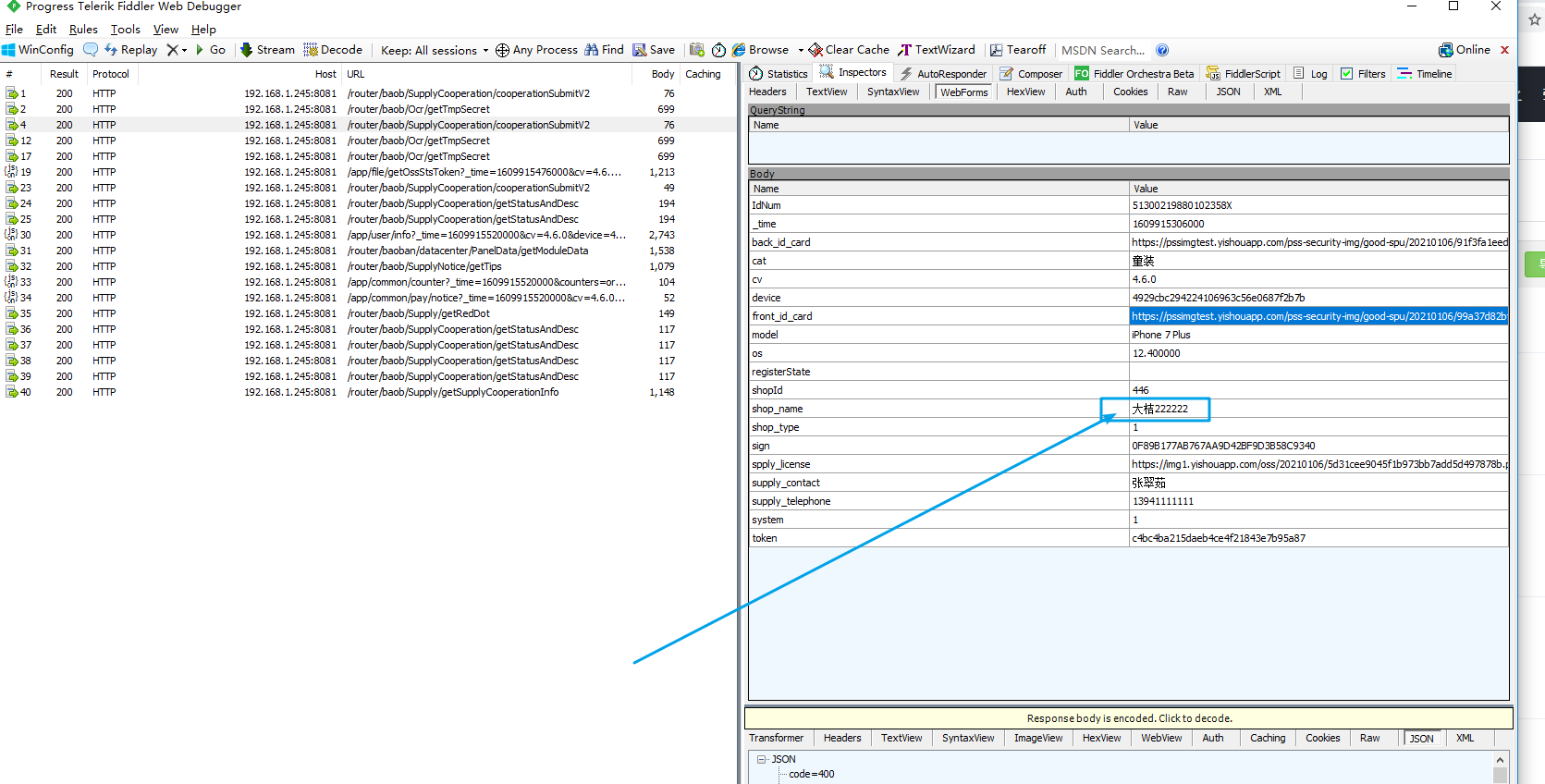Screen dimensions: 1545x784
Task: Open the File menu
Action: click(14, 30)
